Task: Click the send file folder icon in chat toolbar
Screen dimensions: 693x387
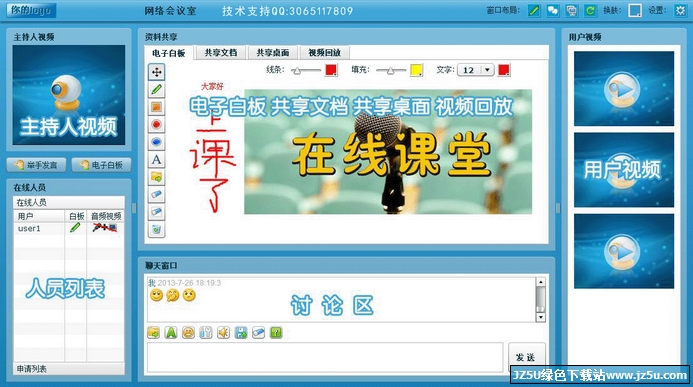Action: [153, 332]
